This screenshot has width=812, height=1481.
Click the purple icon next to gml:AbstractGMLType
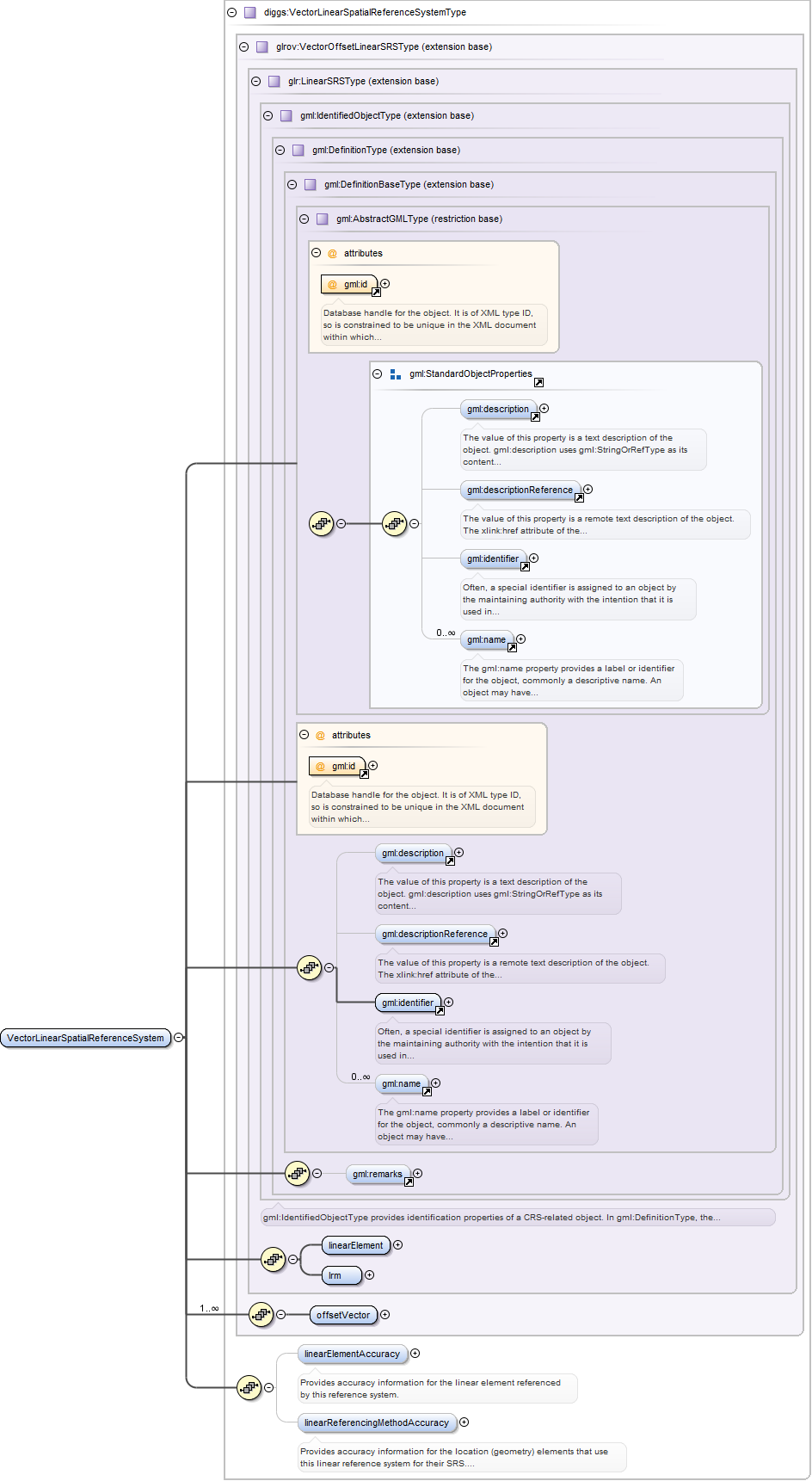pos(323,219)
